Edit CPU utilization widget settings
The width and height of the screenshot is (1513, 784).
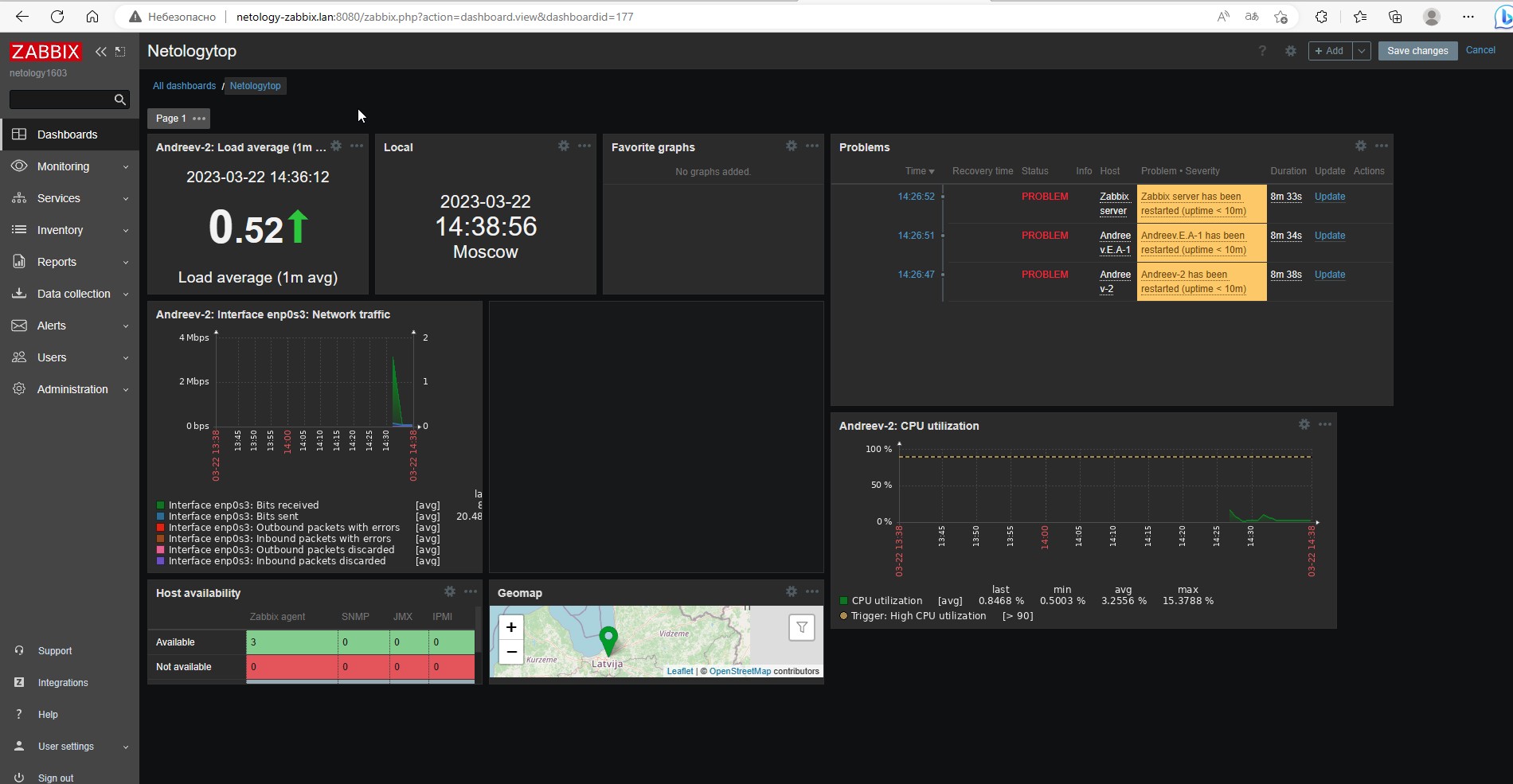click(1304, 424)
